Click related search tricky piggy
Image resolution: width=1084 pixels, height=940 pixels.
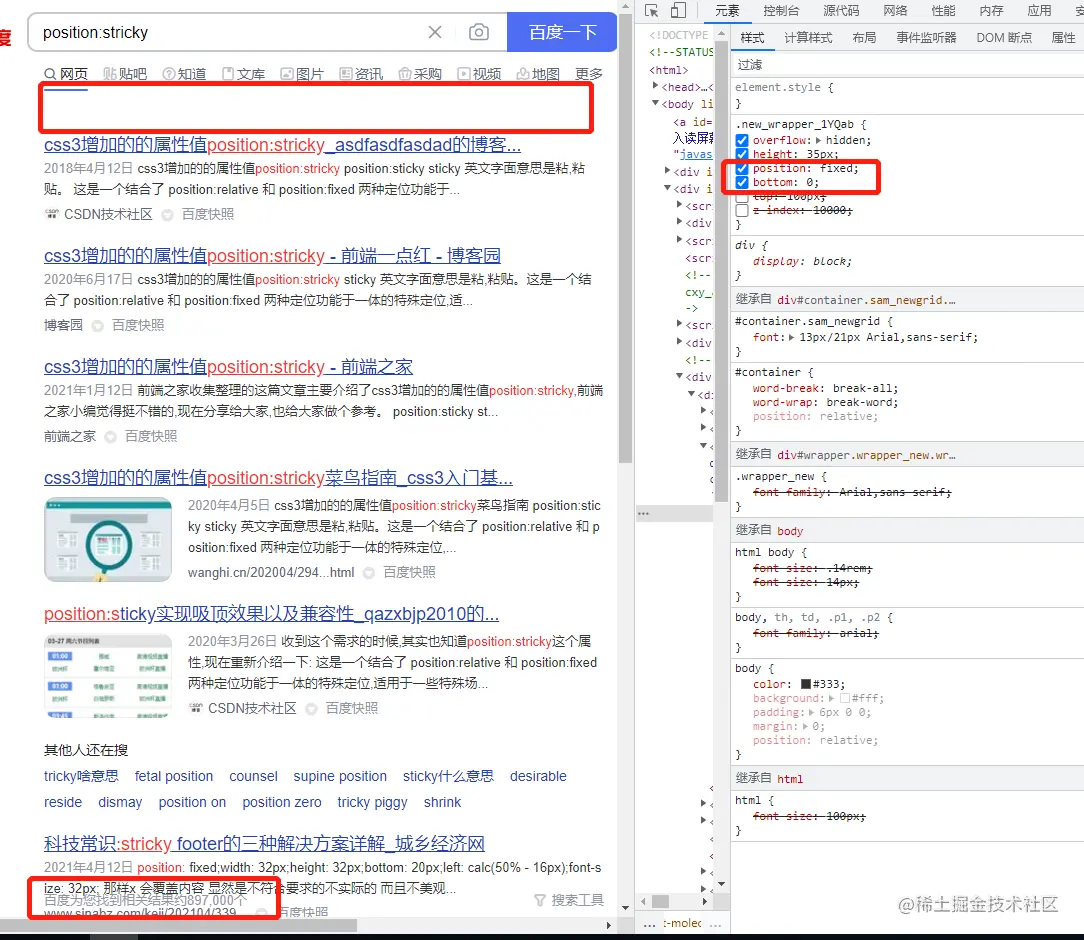click(372, 802)
